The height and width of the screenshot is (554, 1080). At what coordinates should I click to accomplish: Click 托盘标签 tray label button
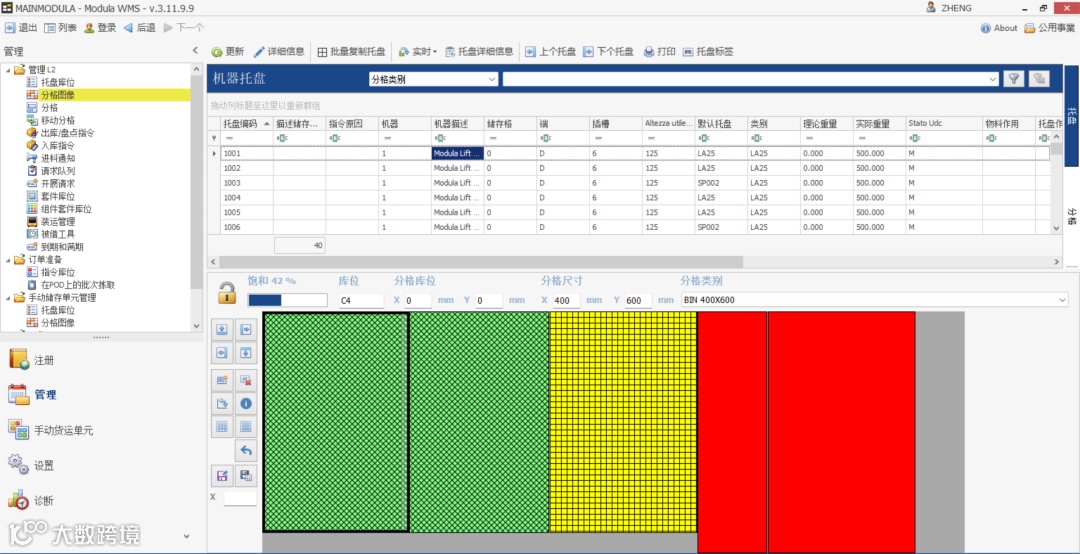(708, 52)
